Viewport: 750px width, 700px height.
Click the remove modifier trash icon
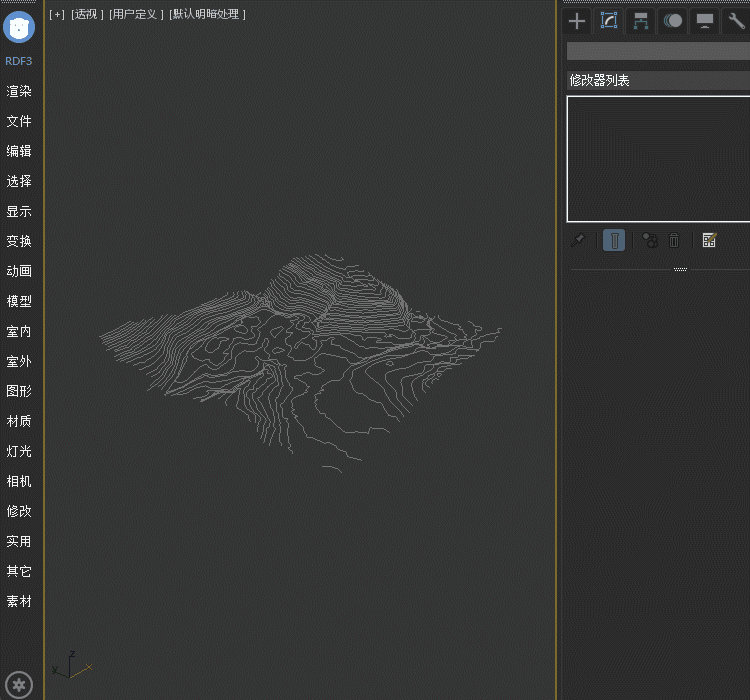coord(674,240)
